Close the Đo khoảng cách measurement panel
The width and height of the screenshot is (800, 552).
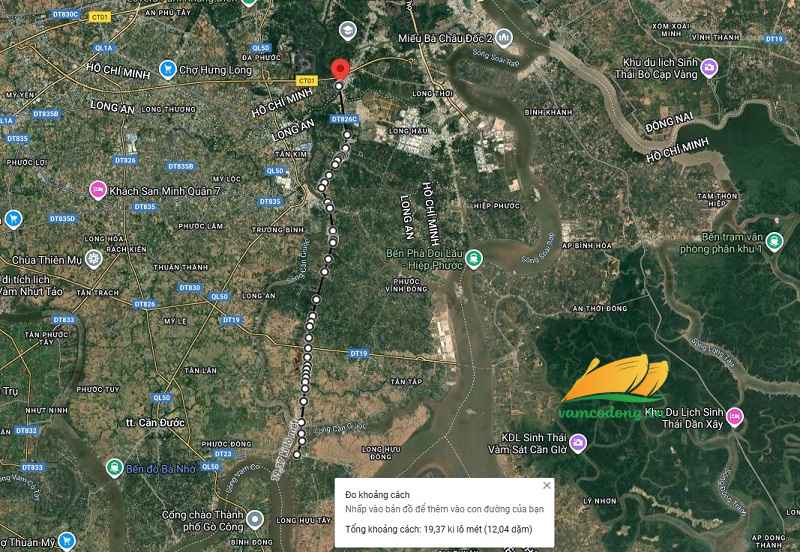click(546, 485)
